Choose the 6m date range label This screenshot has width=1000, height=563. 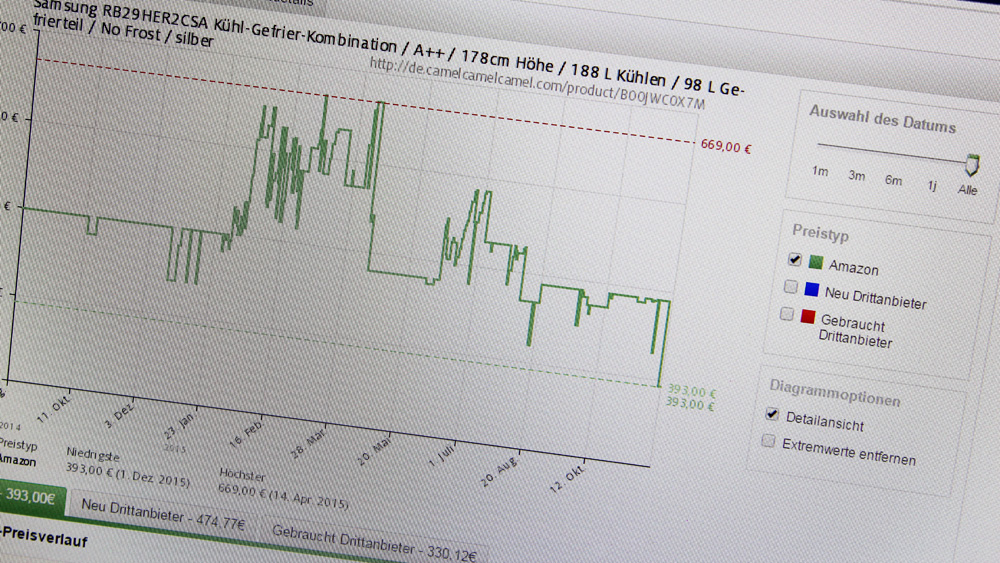(x=893, y=181)
